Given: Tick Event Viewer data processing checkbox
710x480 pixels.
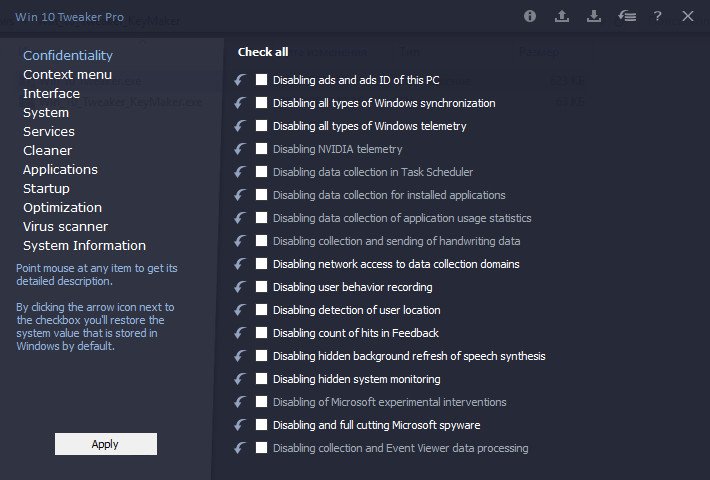Looking at the screenshot, I should [261, 448].
